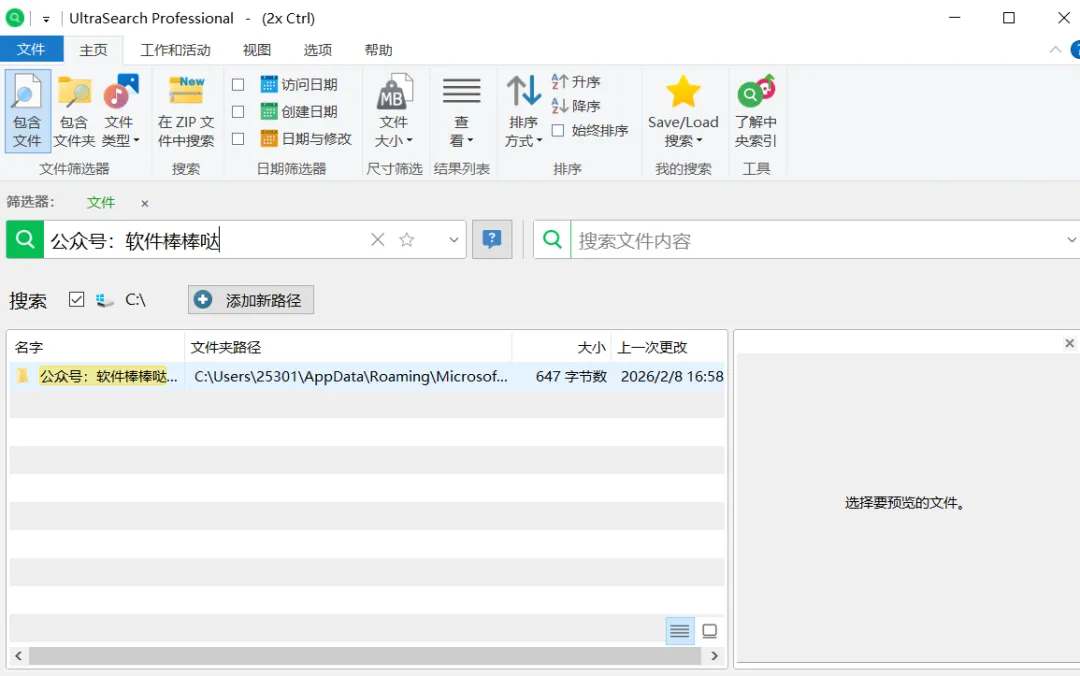Add search to favorites with star icon

click(x=407, y=240)
